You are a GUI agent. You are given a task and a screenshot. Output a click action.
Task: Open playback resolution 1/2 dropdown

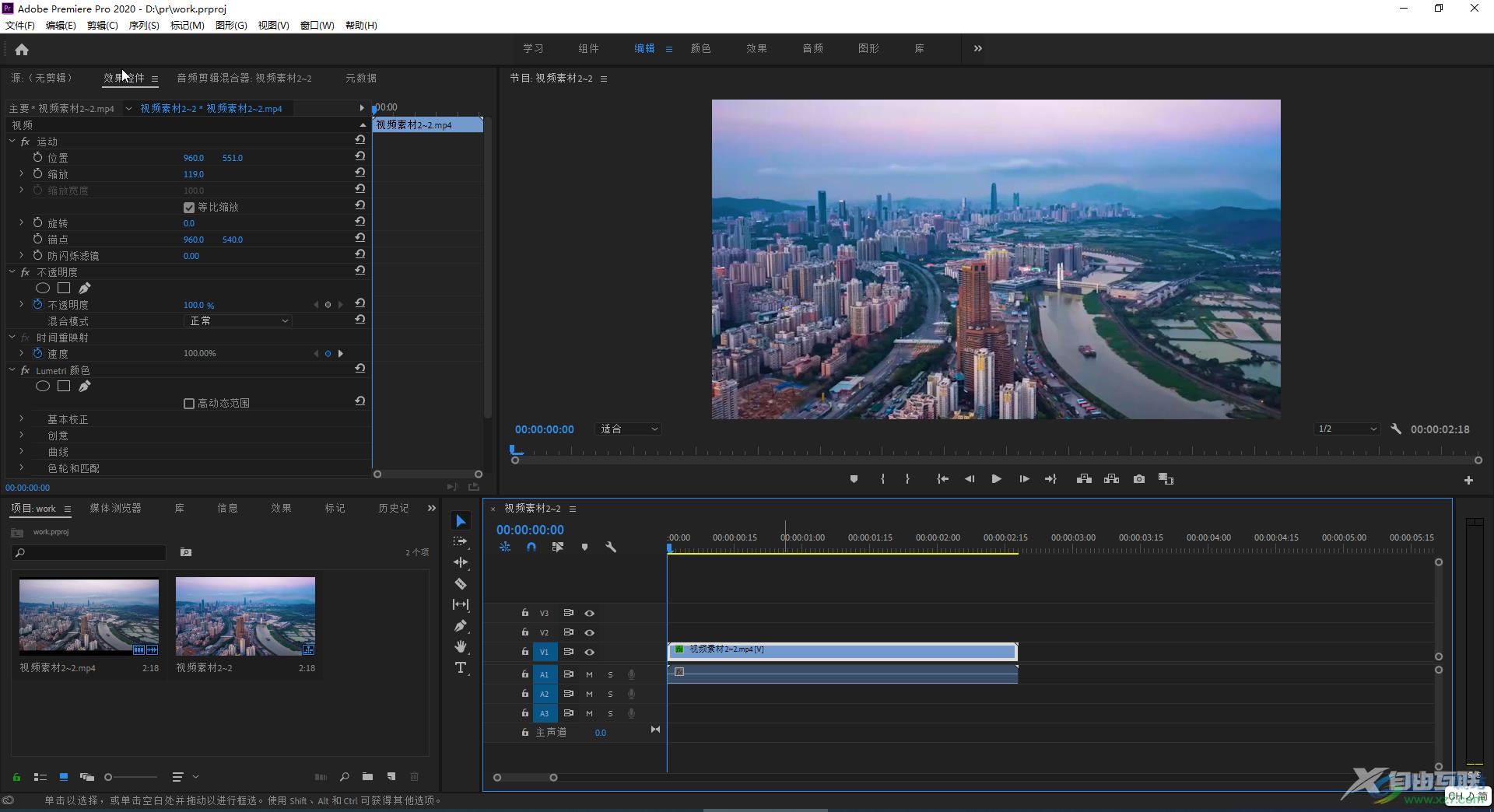pos(1347,429)
